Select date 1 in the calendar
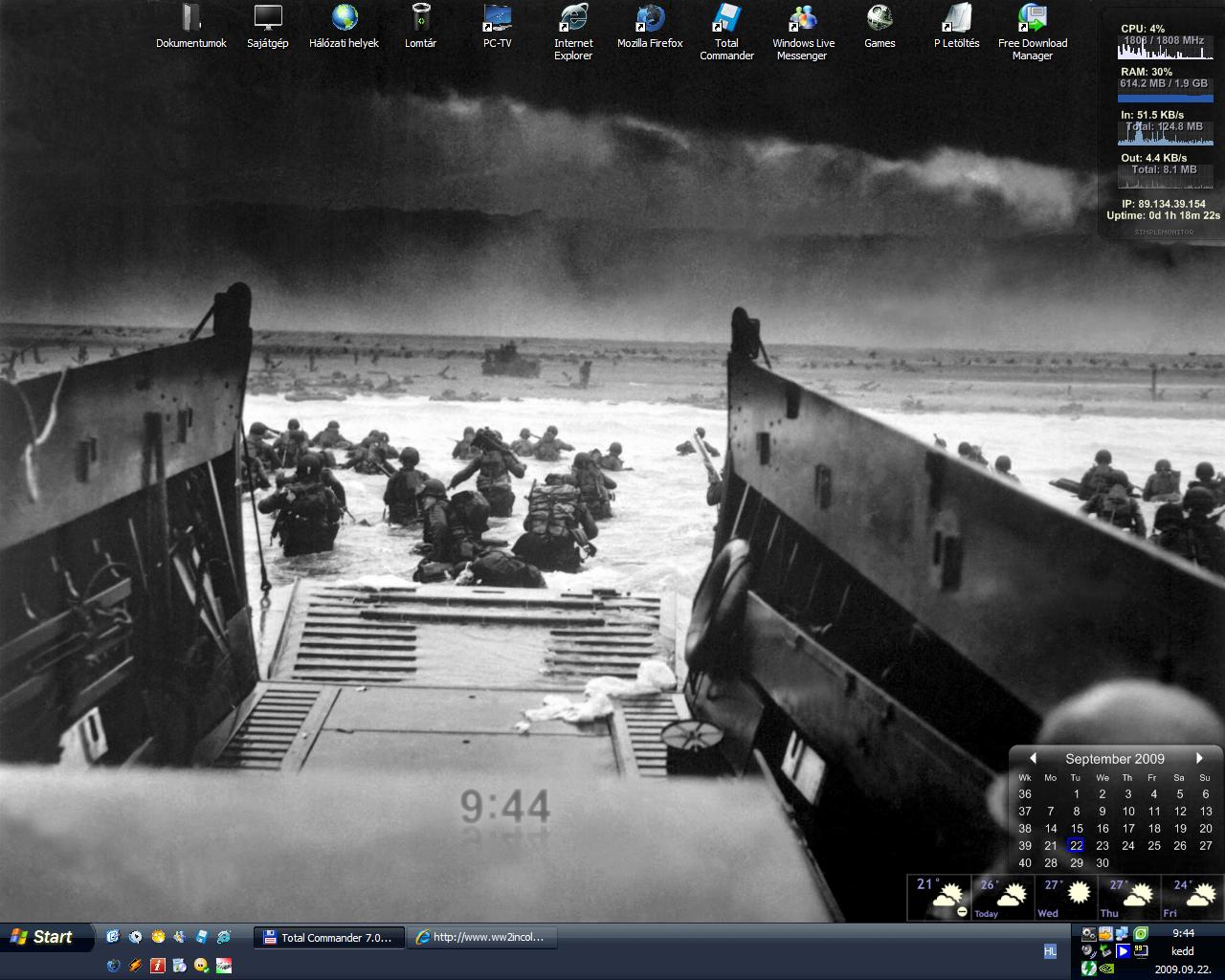This screenshot has width=1225, height=980. (x=1077, y=793)
